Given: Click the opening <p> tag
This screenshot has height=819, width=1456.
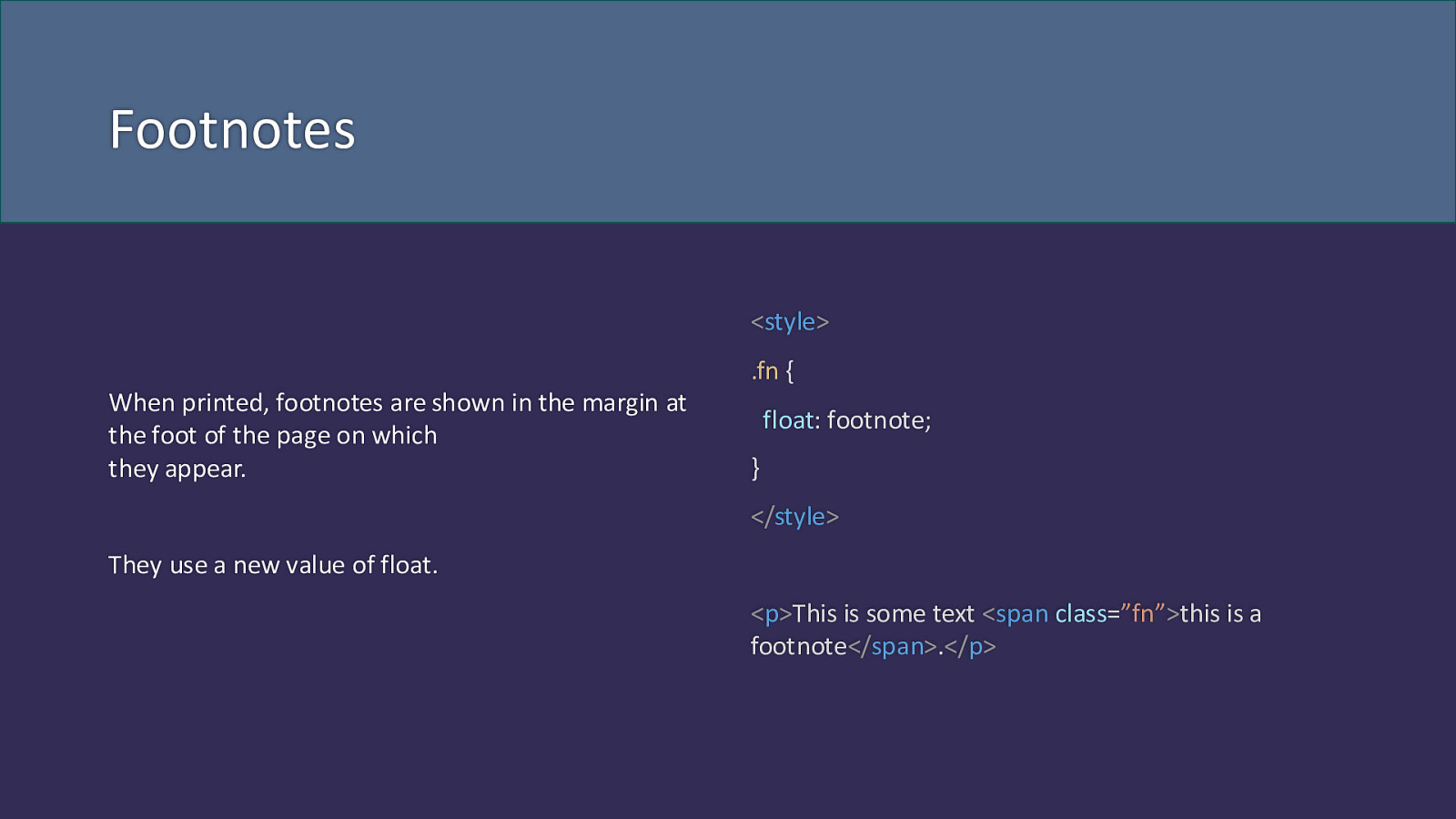Looking at the screenshot, I should (772, 614).
